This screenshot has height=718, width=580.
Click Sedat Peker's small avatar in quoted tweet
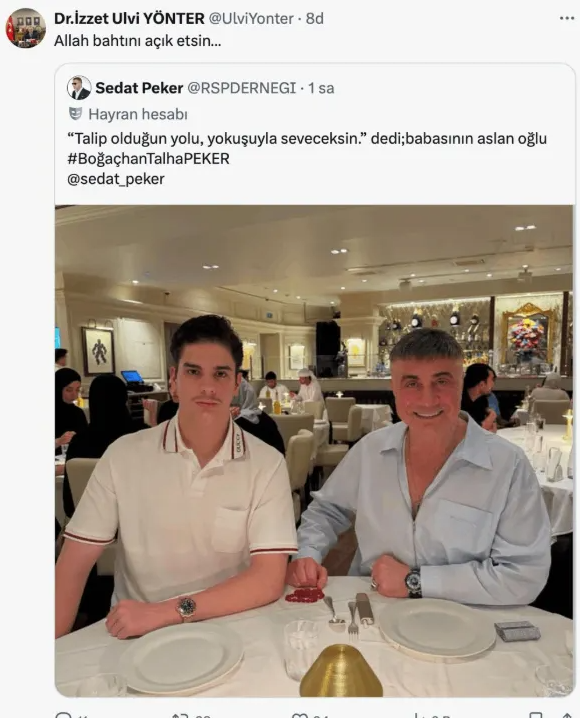coord(79,87)
